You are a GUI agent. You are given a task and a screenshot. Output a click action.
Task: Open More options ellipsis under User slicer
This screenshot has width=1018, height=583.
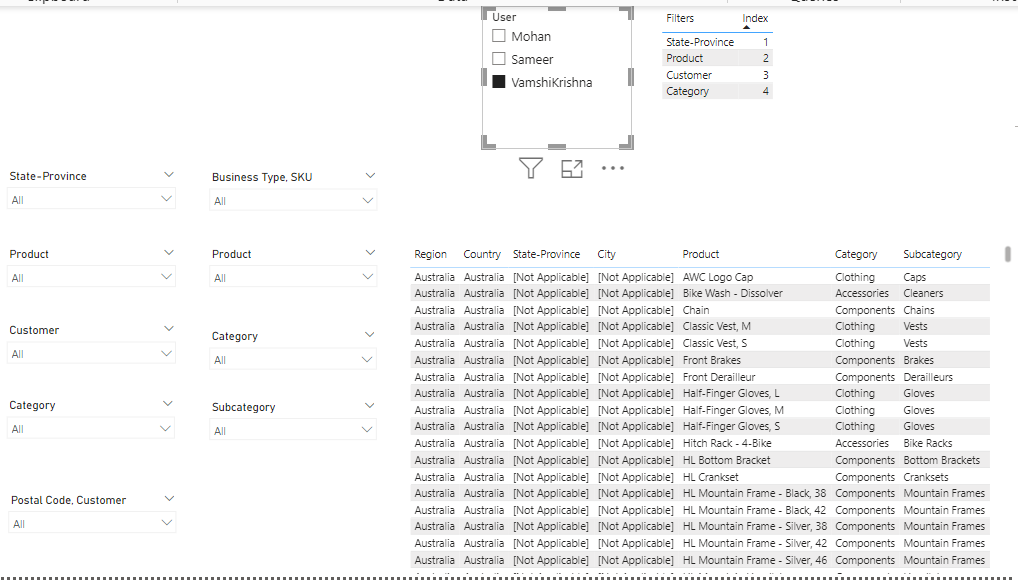pyautogui.click(x=612, y=168)
